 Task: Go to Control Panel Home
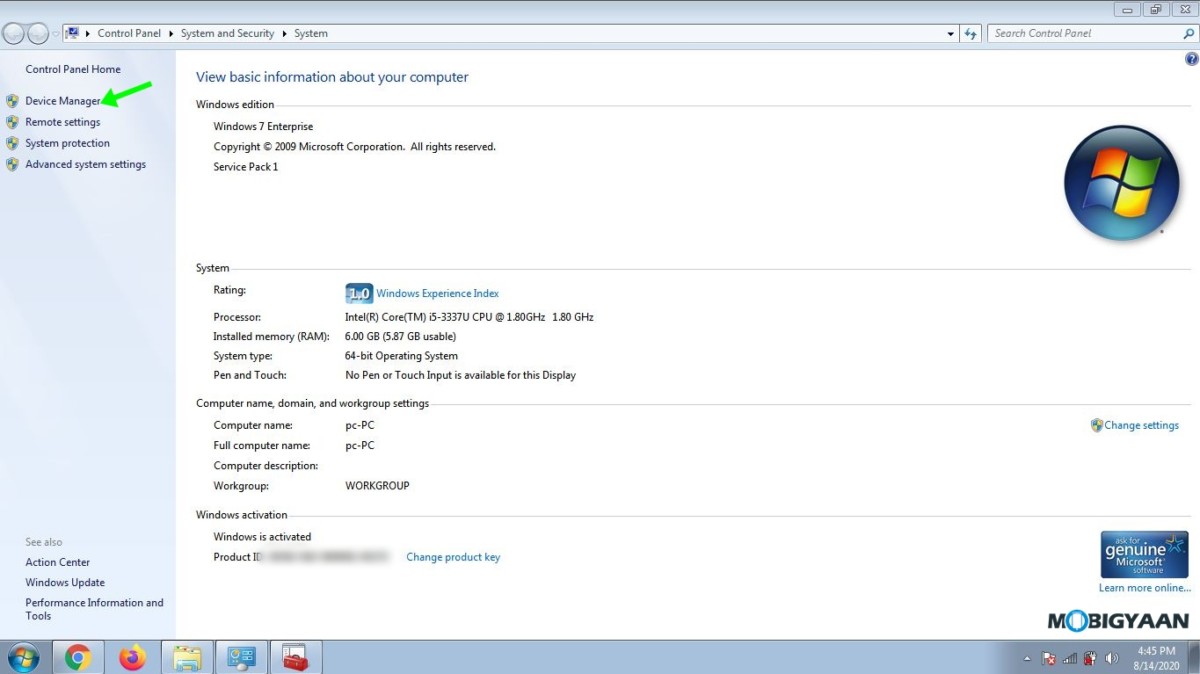coord(73,69)
